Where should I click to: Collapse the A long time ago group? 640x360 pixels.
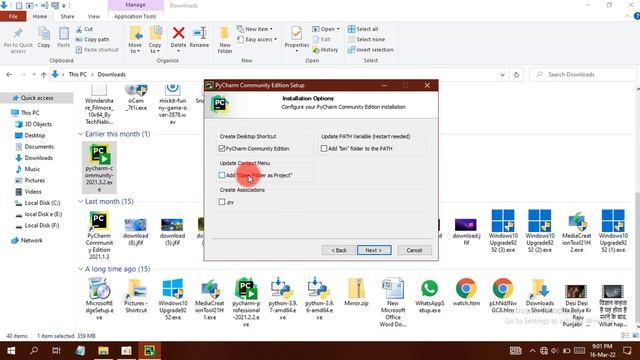point(80,269)
